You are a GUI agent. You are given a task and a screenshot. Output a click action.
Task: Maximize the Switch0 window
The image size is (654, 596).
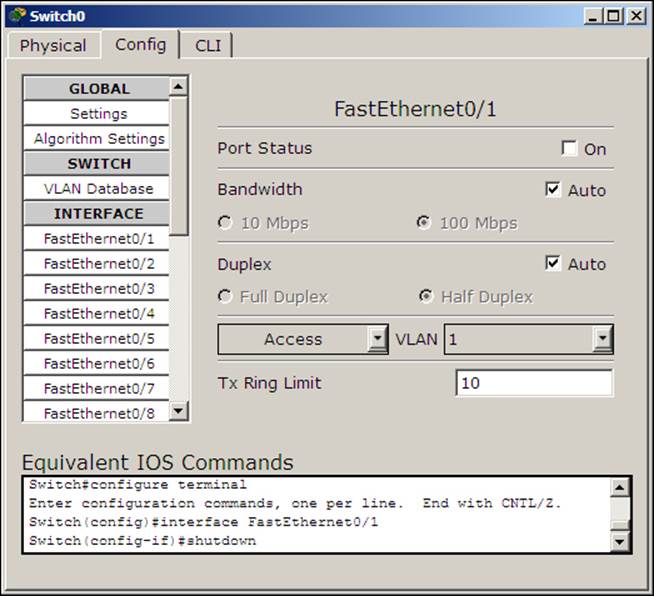614,16
